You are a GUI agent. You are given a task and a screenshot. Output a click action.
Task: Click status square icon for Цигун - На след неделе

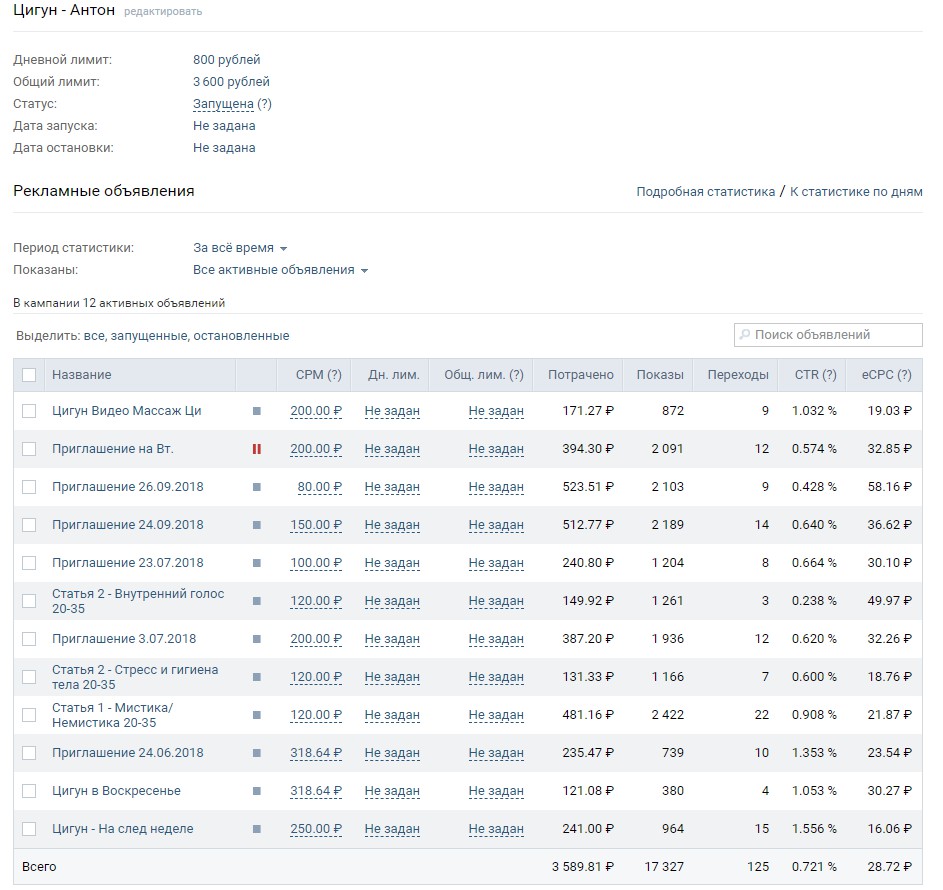click(257, 829)
